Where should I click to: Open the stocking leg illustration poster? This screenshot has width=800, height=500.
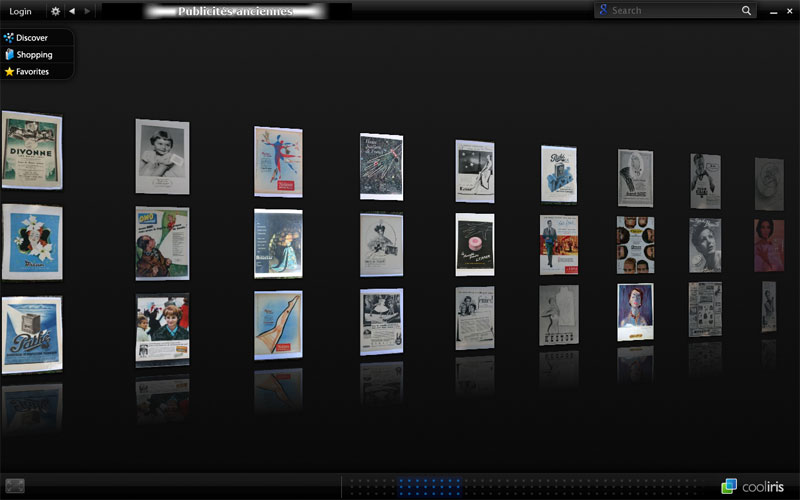(278, 325)
